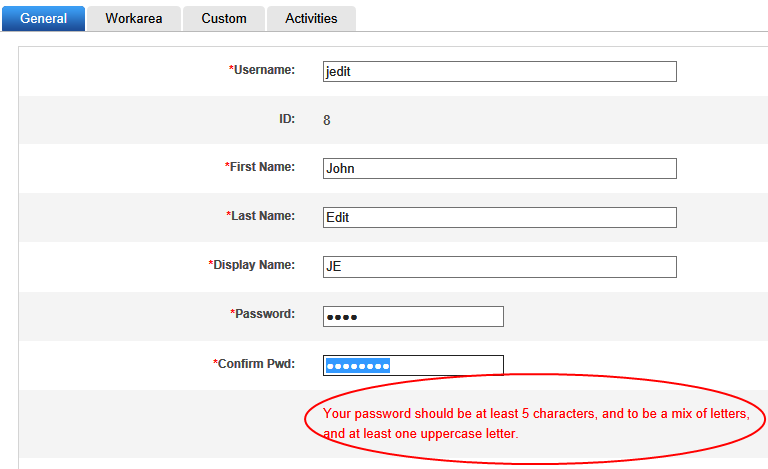Focus the Confirm Pwd input box
This screenshot has width=768, height=469.
click(x=413, y=365)
